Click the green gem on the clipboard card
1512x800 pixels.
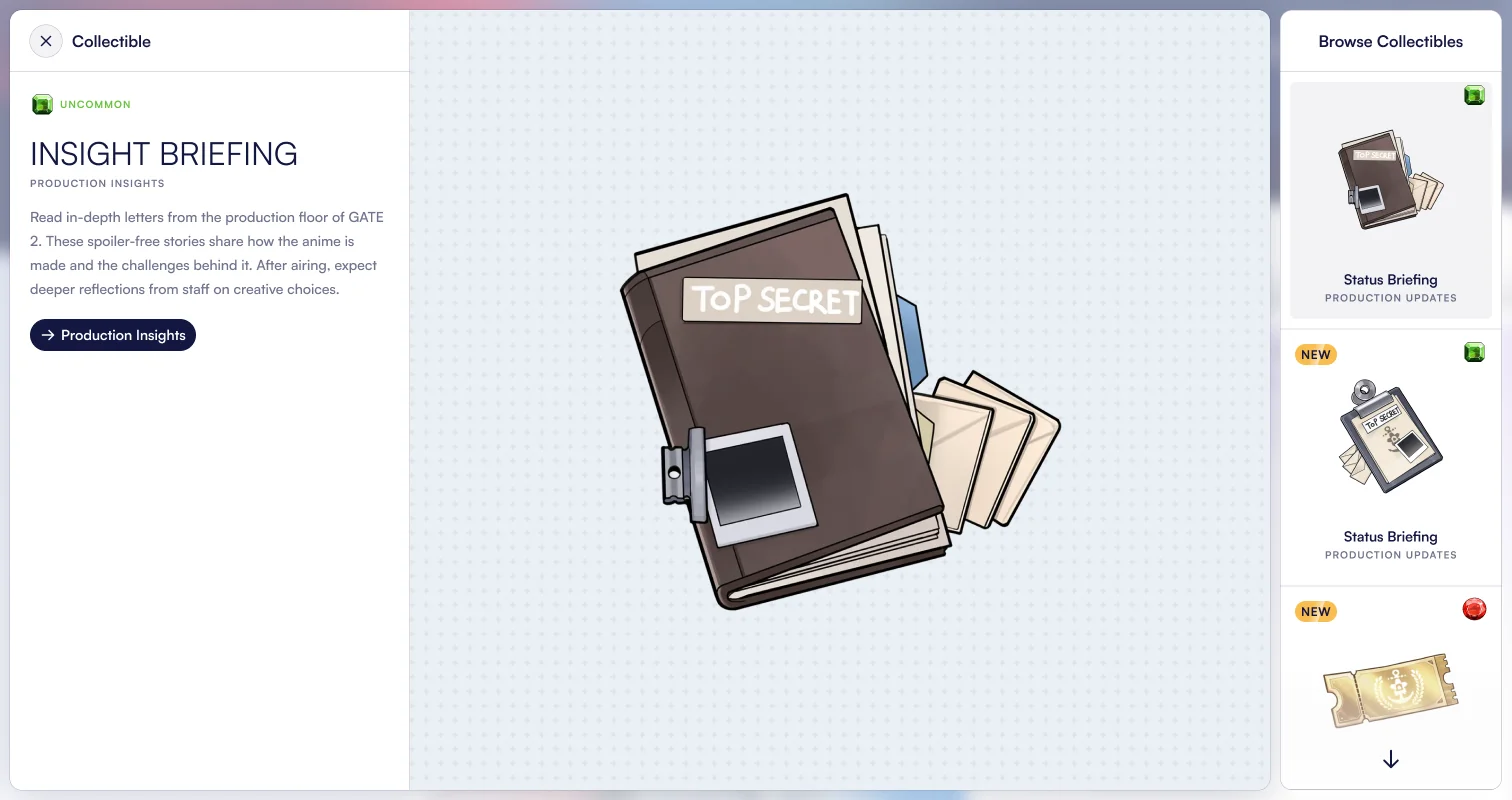(x=1474, y=352)
